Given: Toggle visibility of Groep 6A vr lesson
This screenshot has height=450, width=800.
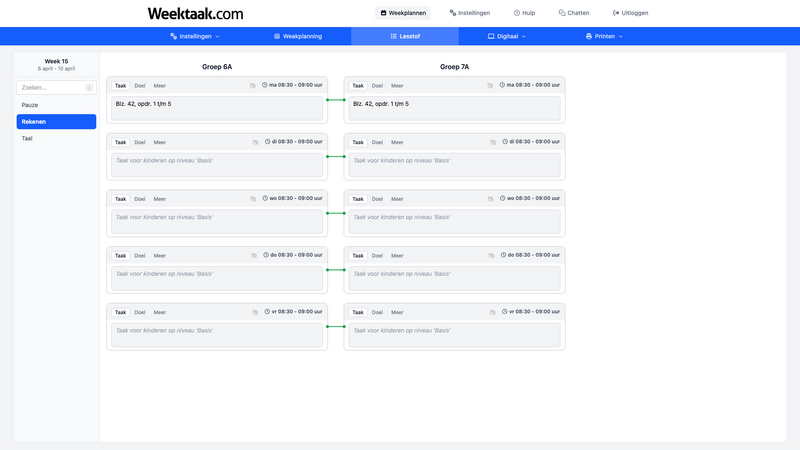Looking at the screenshot, I should [x=255, y=312].
